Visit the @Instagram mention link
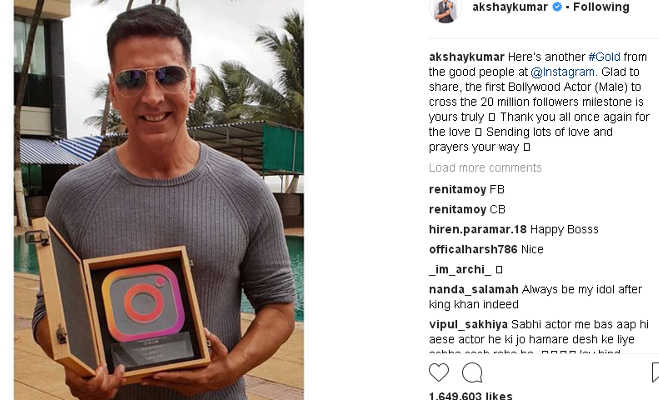Screen dimensions: 659x400 point(563,72)
